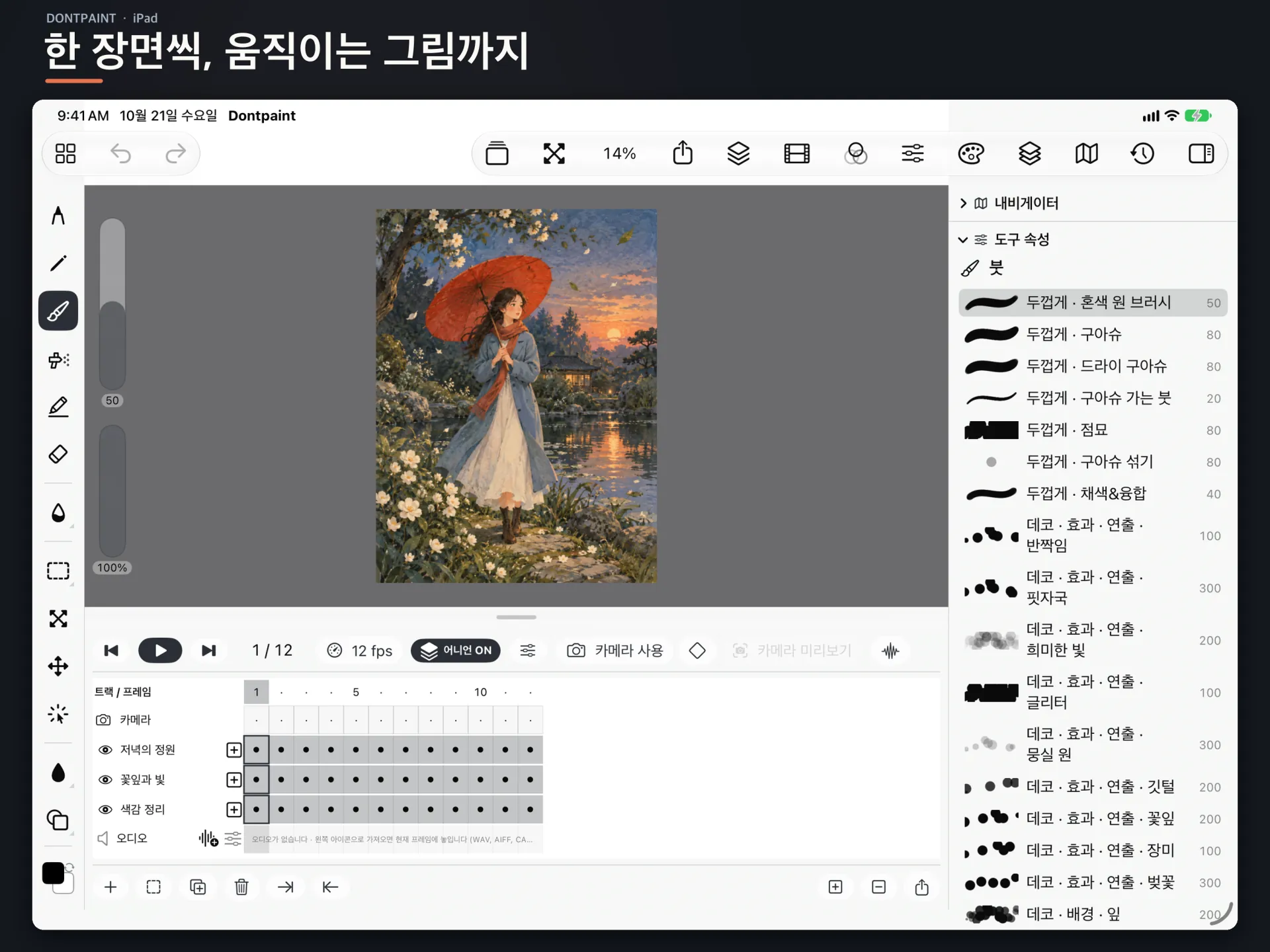This screenshot has width=1270, height=952.
Task: Undo the last stroke
Action: pyautogui.click(x=120, y=153)
